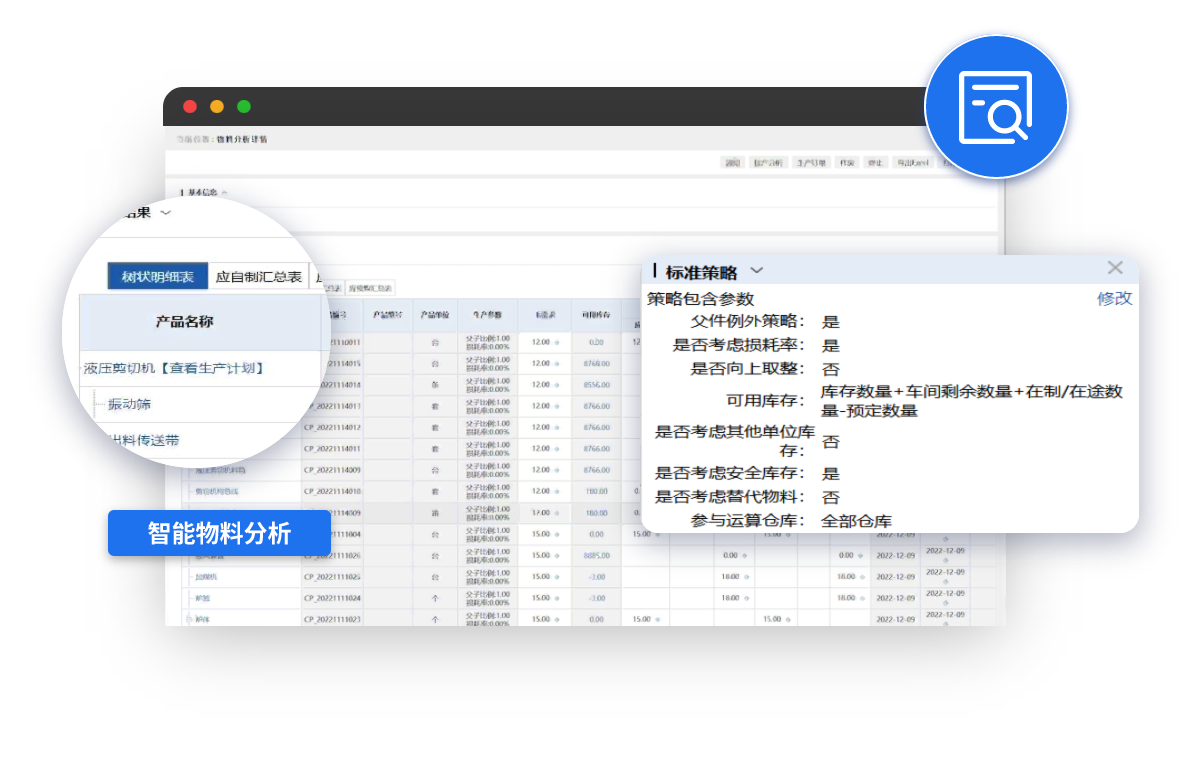This screenshot has height=780, width=1201.
Task: Select the 振动筛 tree item
Action: coord(129,404)
